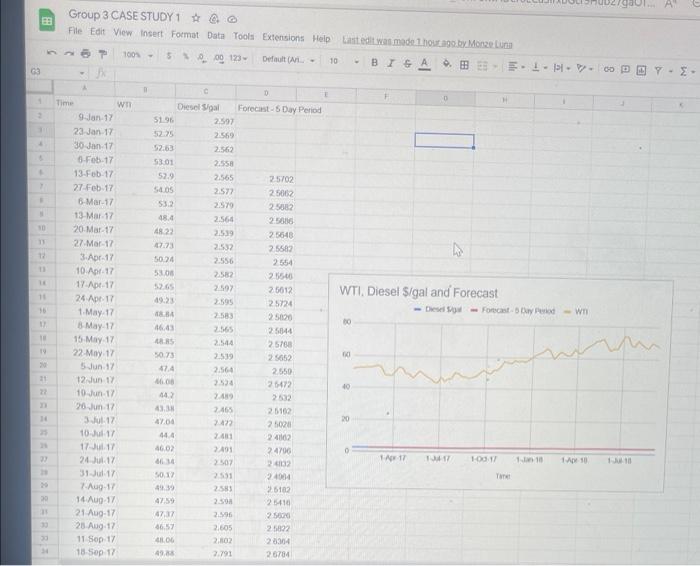Image resolution: width=700 pixels, height=566 pixels.
Task: Select the forecast value 2.5702
Action: [x=266, y=179]
